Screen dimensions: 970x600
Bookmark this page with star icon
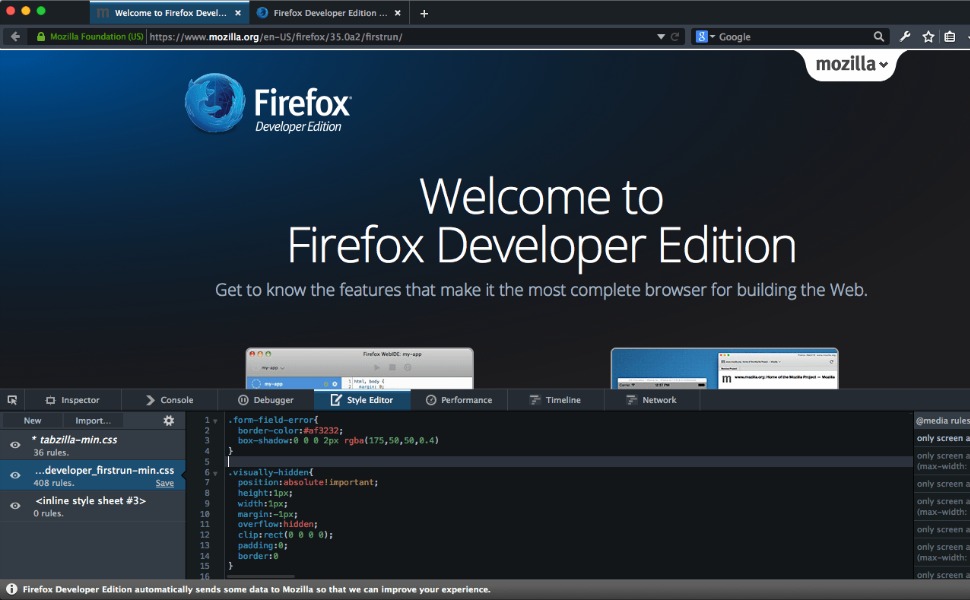point(928,36)
